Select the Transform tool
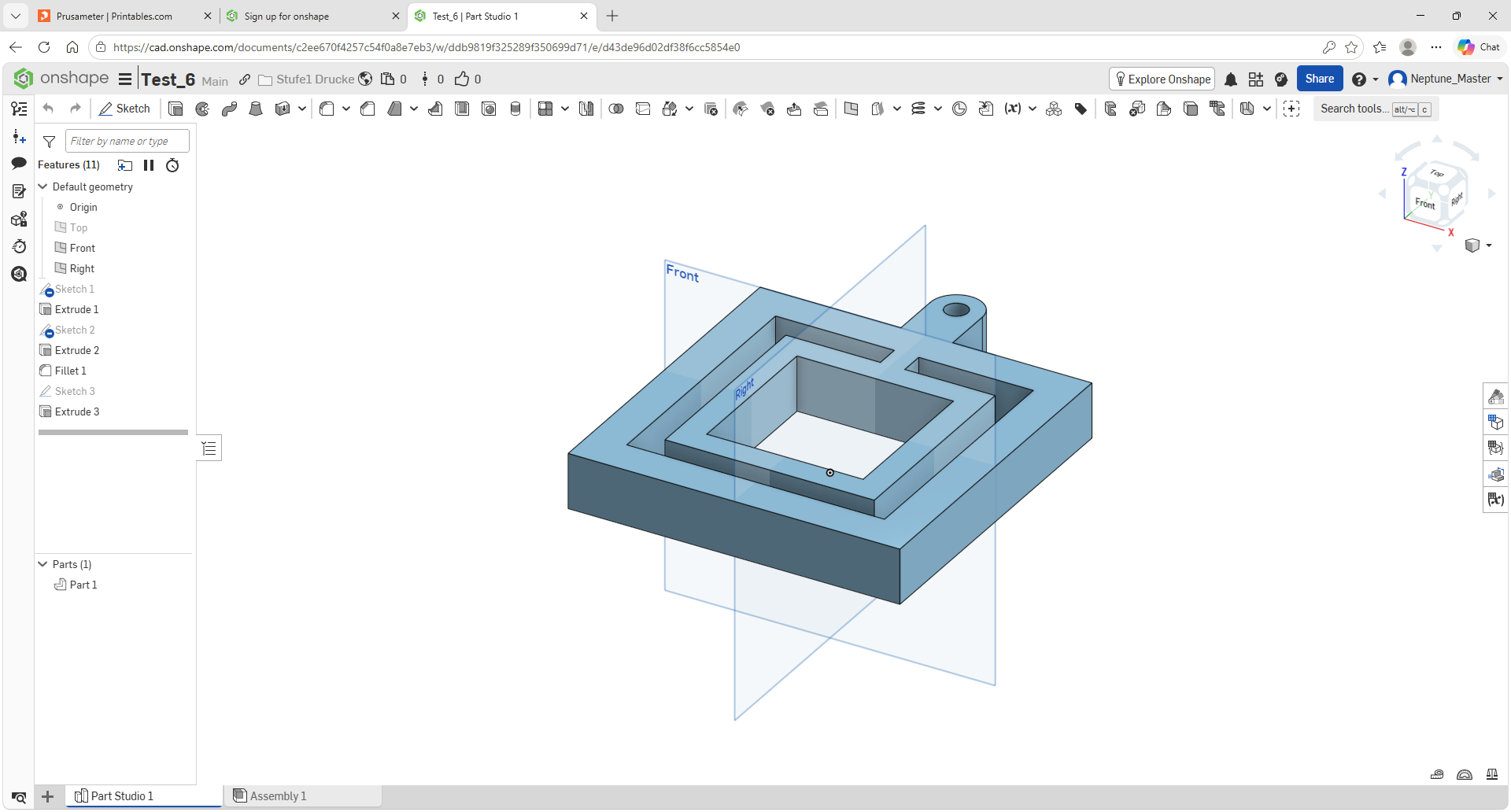Image resolution: width=1511 pixels, height=812 pixels. coord(670,109)
